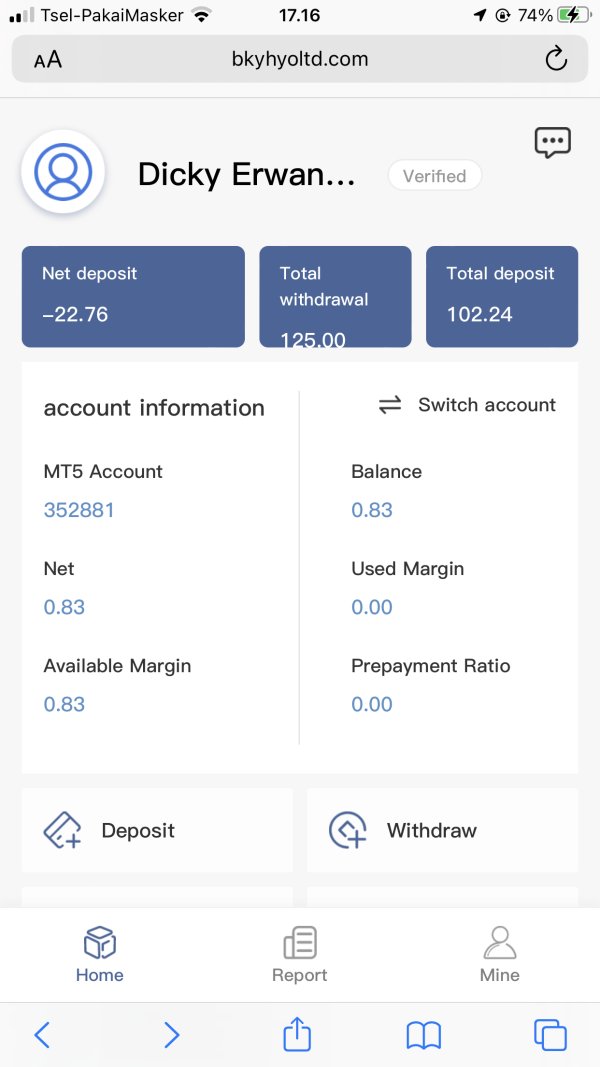Reload the page with refresh icon
This screenshot has width=600, height=1067.
point(556,59)
